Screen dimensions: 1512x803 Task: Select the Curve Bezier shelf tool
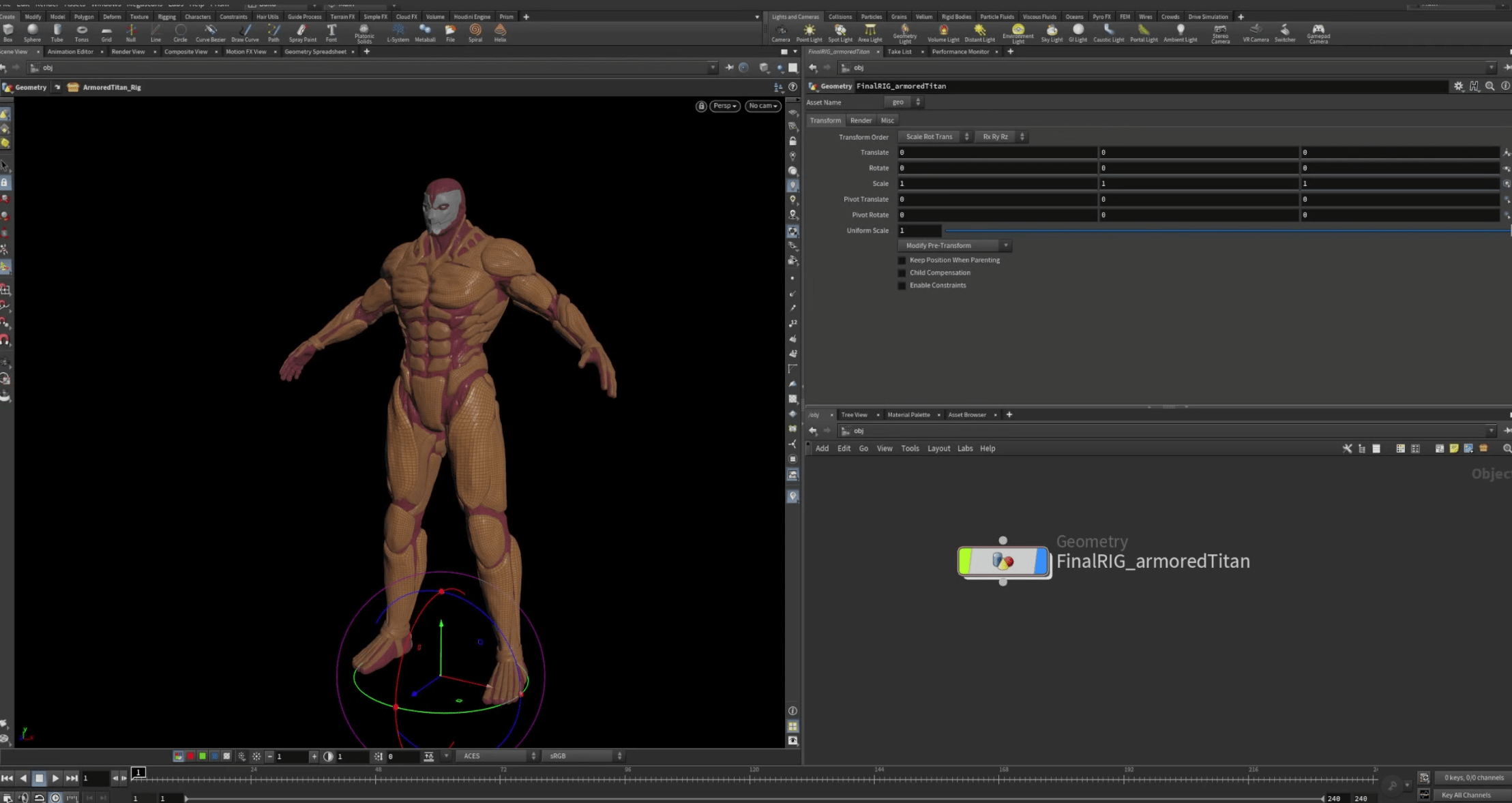click(210, 33)
